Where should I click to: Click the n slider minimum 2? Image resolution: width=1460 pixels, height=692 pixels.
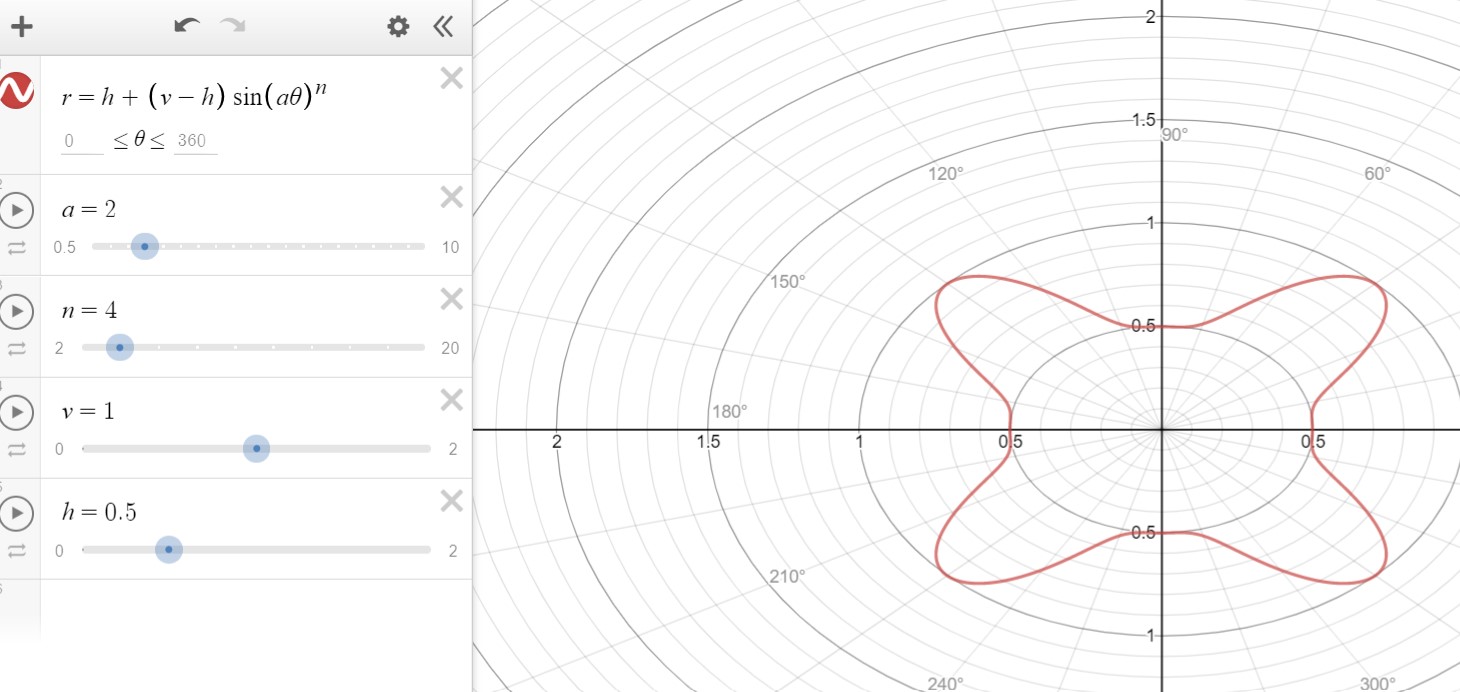59,349
